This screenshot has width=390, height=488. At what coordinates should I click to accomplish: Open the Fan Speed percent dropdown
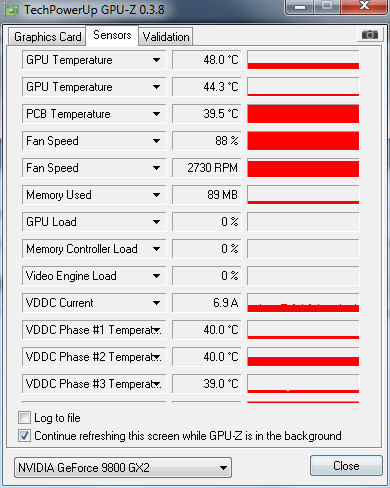click(x=156, y=141)
